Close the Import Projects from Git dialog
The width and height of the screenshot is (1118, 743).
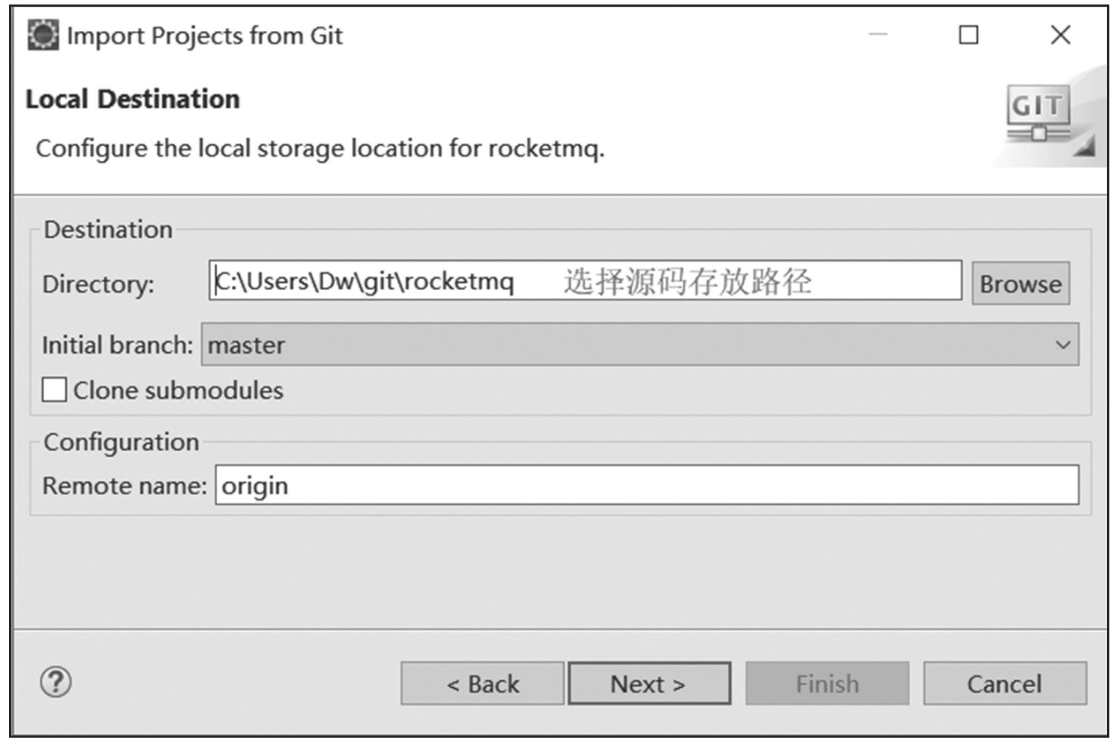click(x=1060, y=34)
